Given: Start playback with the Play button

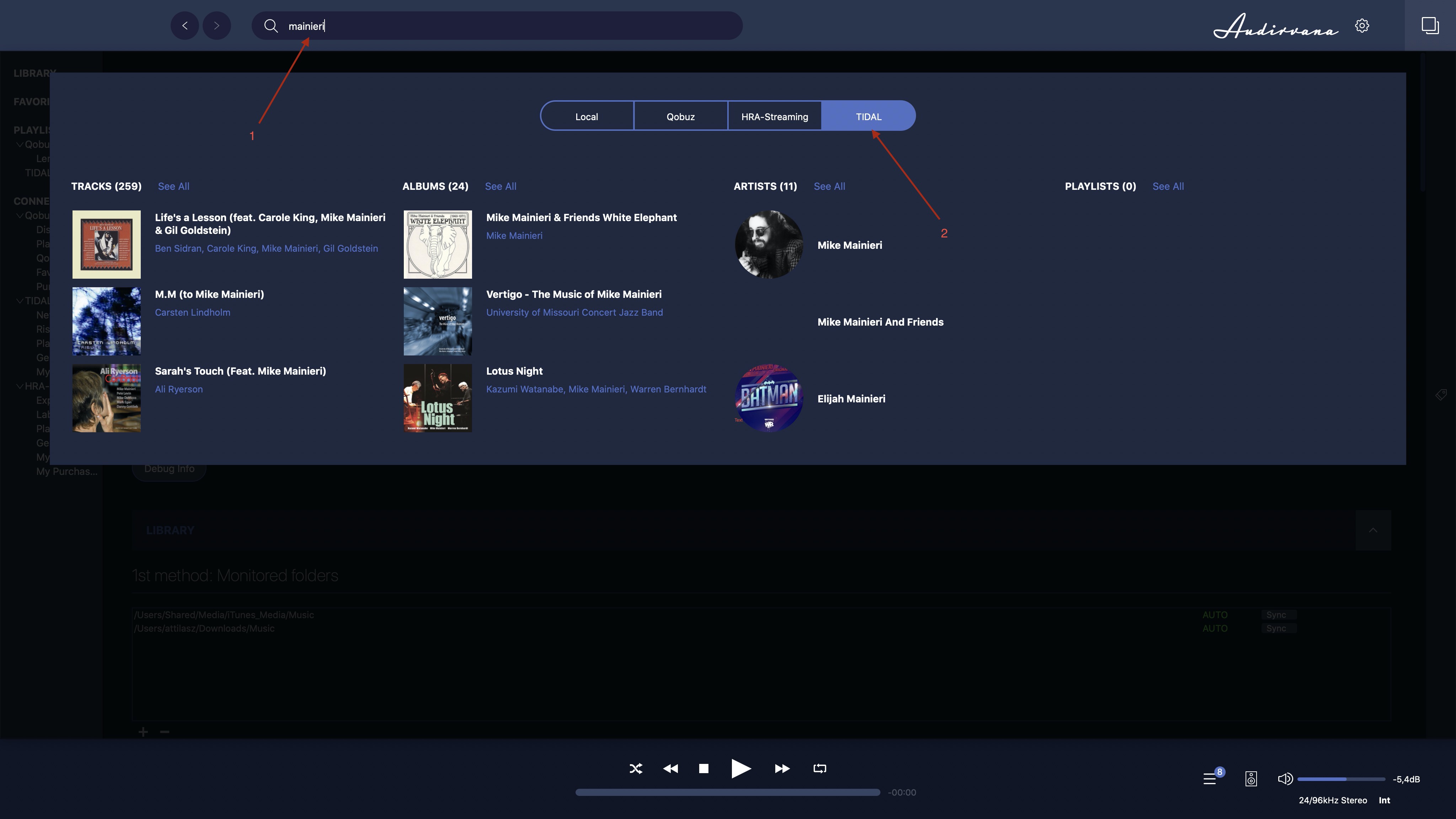Looking at the screenshot, I should [740, 769].
